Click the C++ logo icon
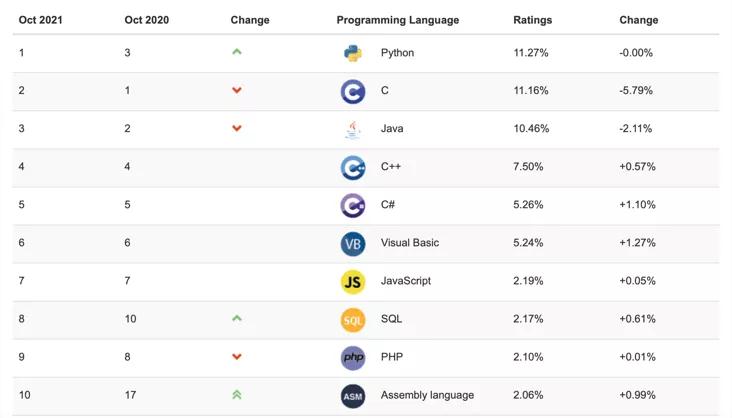 [352, 167]
